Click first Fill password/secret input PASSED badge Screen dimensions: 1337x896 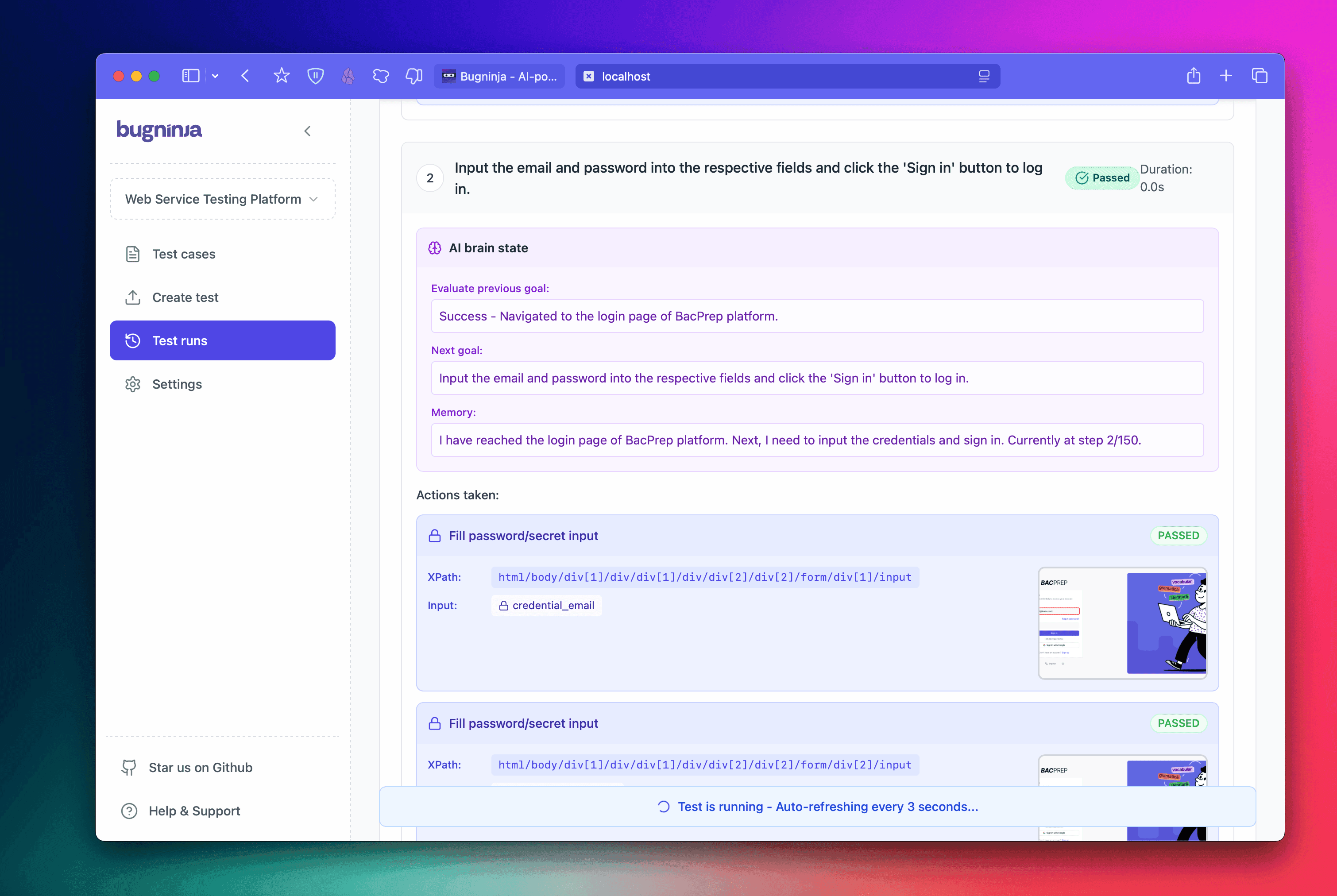[x=1178, y=535]
